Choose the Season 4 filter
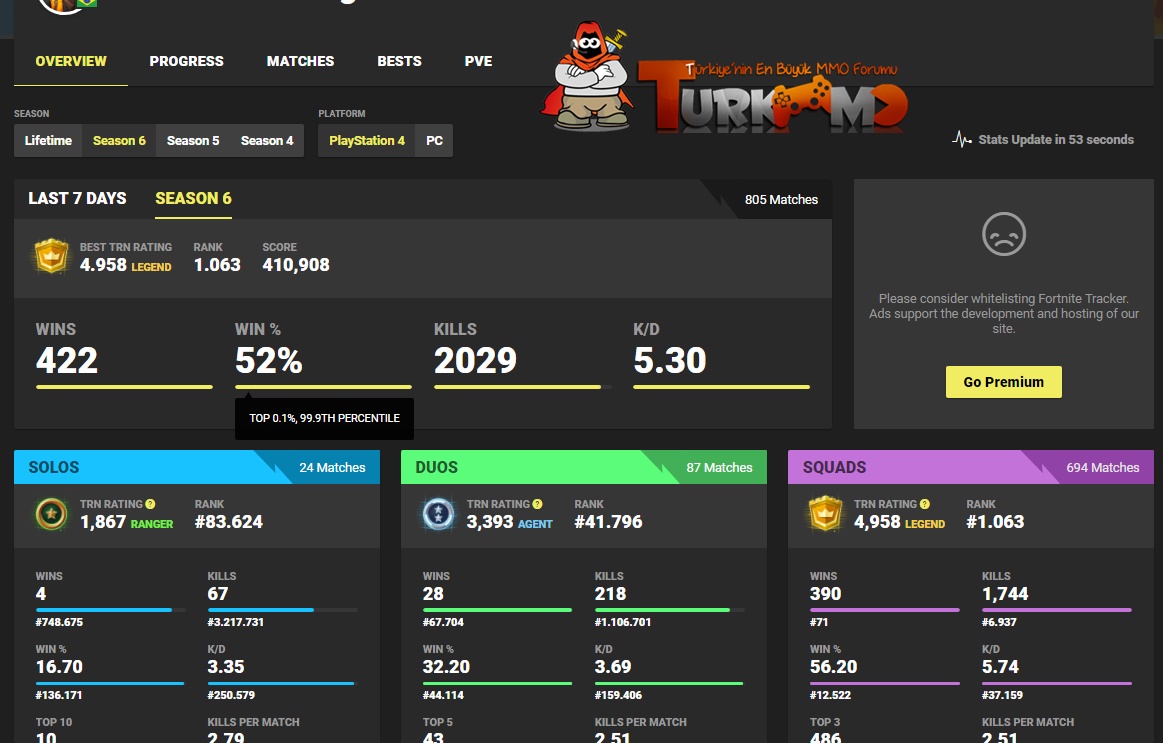 tap(267, 140)
